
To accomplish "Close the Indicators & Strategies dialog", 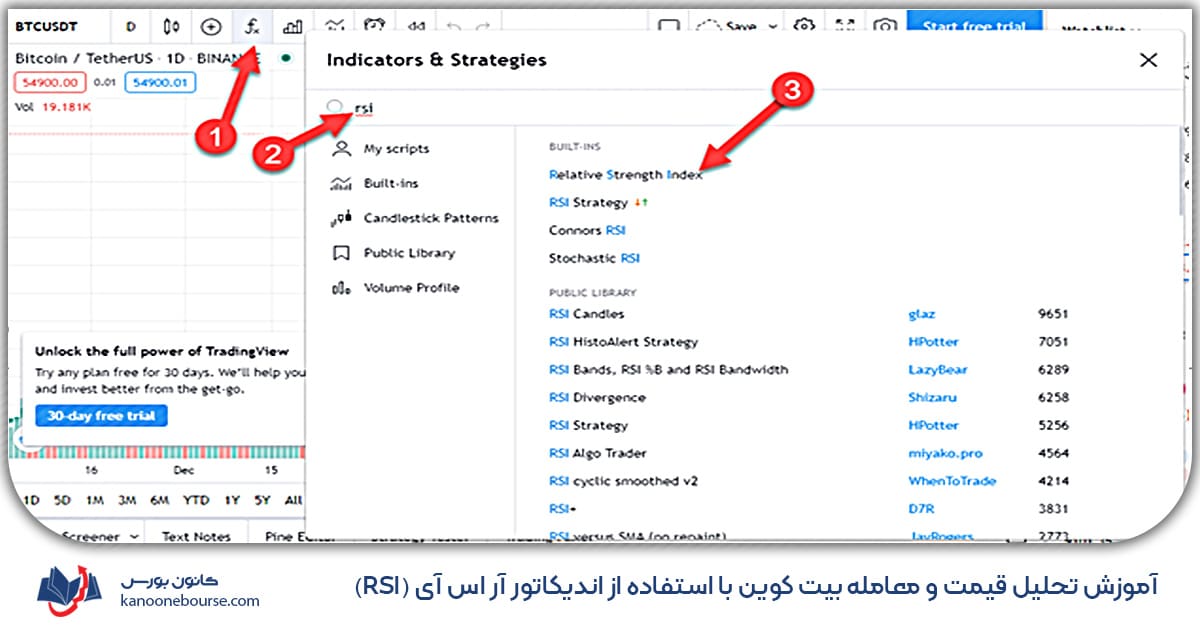I will (1149, 60).
